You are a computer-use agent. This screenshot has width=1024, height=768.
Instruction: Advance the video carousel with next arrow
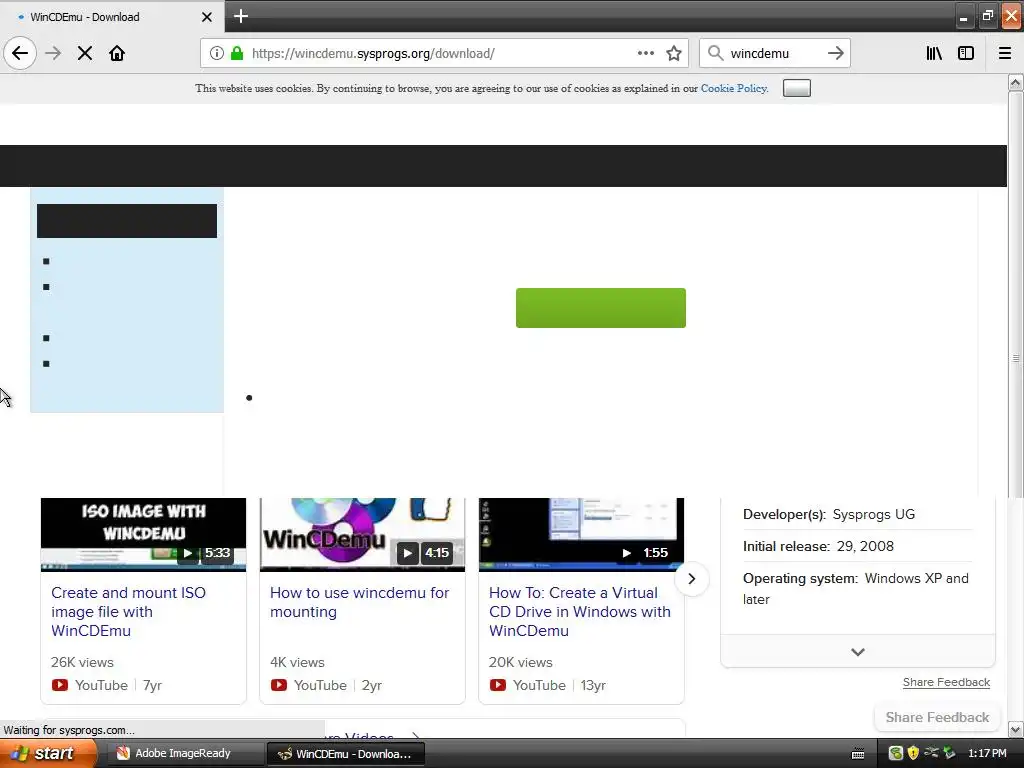(692, 579)
